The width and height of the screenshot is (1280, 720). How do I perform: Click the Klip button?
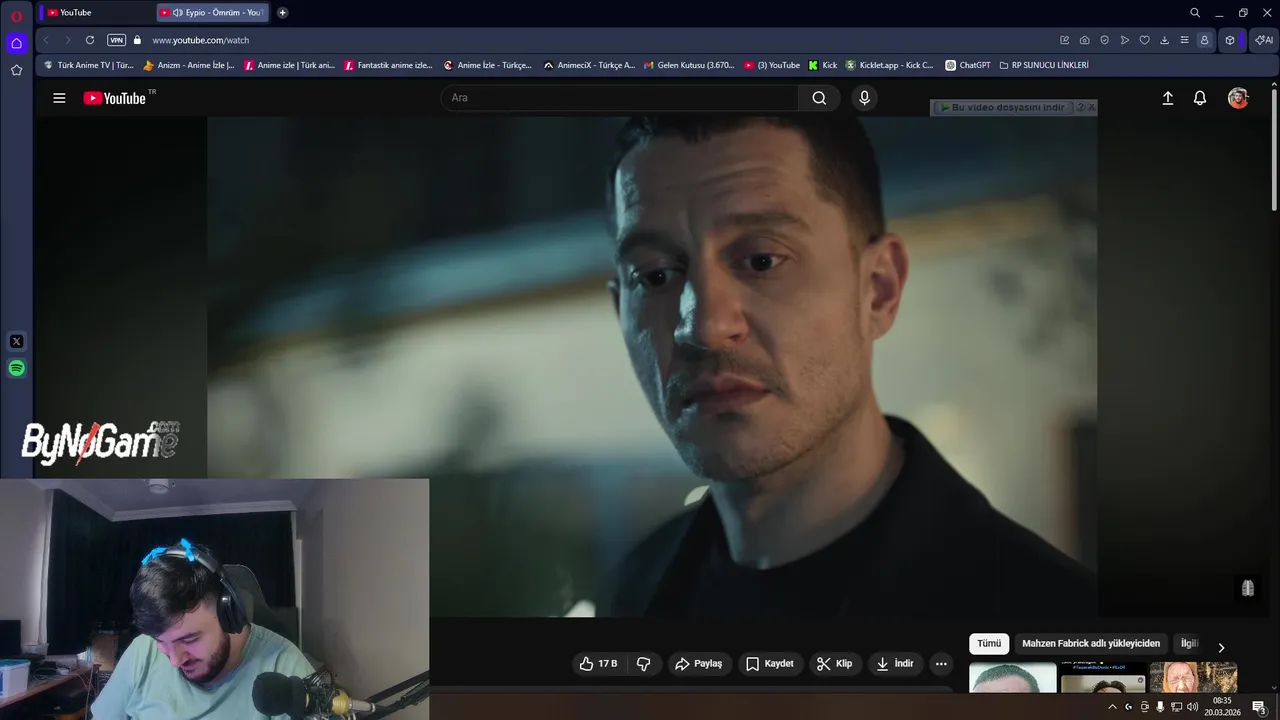point(835,664)
